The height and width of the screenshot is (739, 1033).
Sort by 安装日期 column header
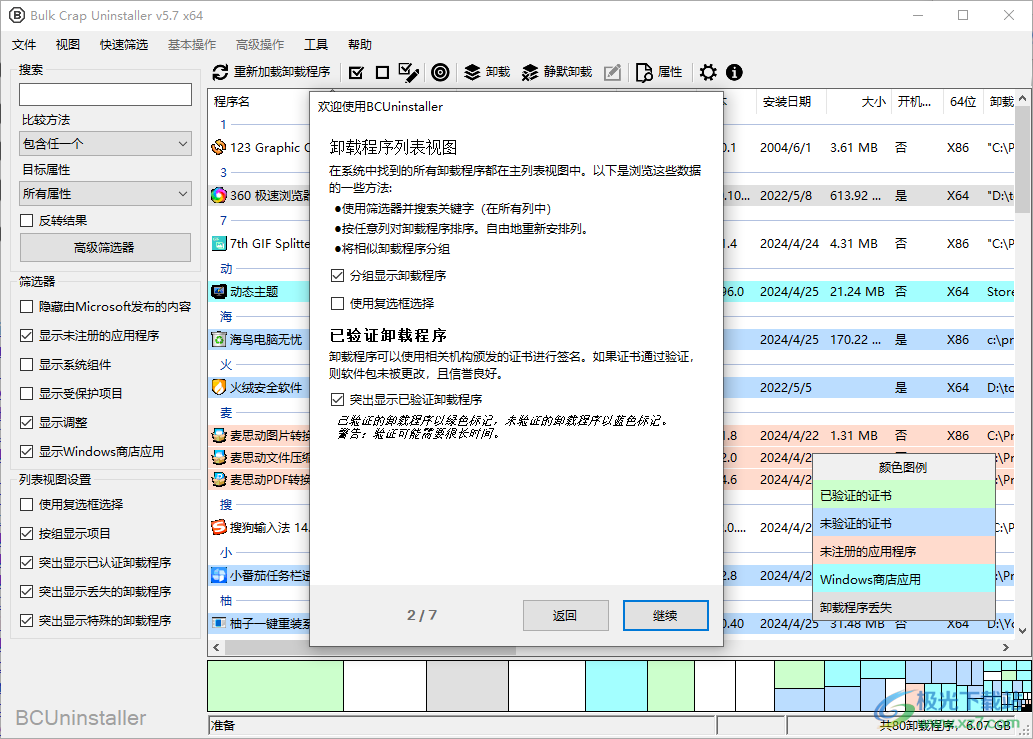(x=787, y=101)
